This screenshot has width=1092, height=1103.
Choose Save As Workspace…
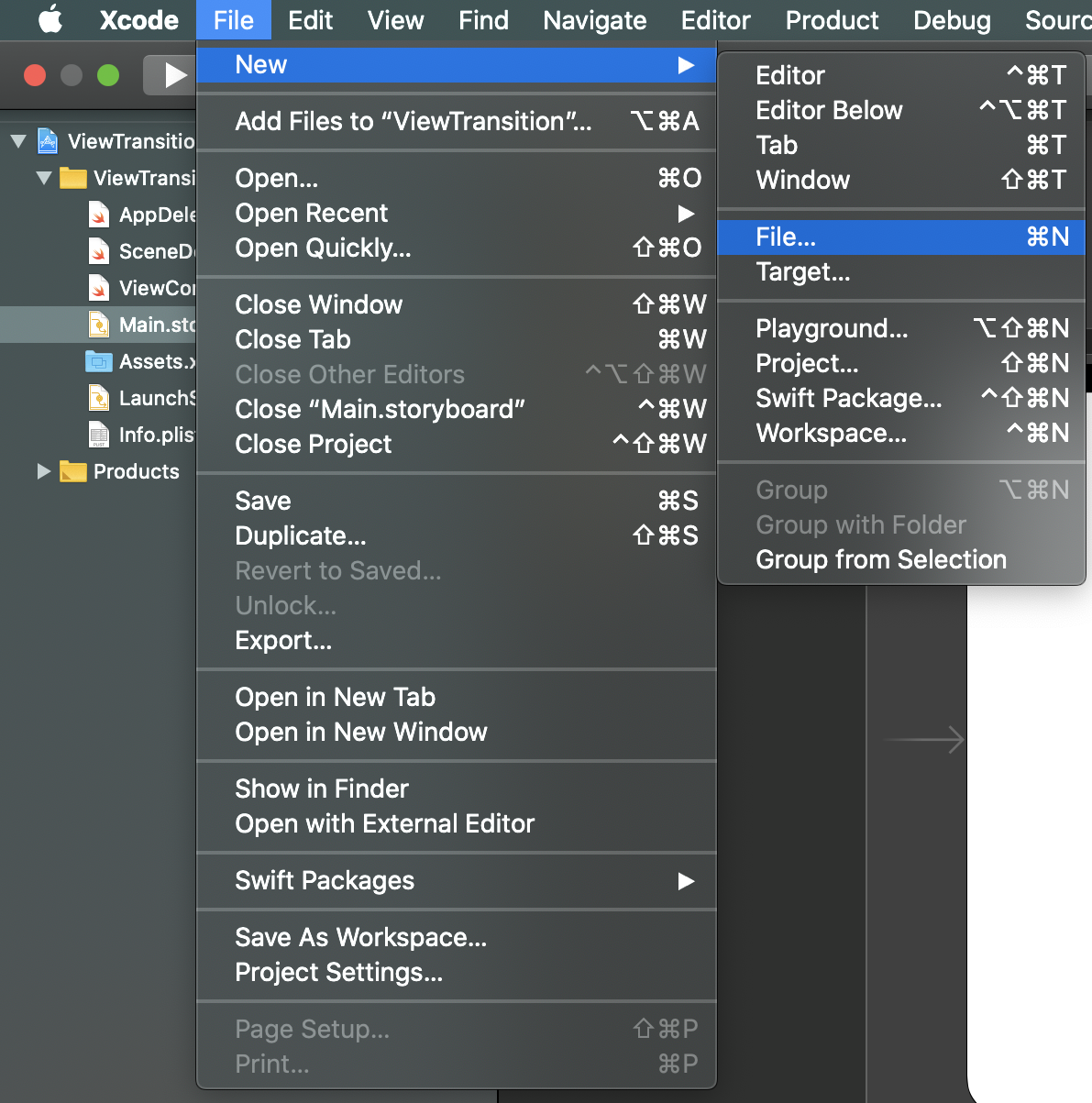457,937
